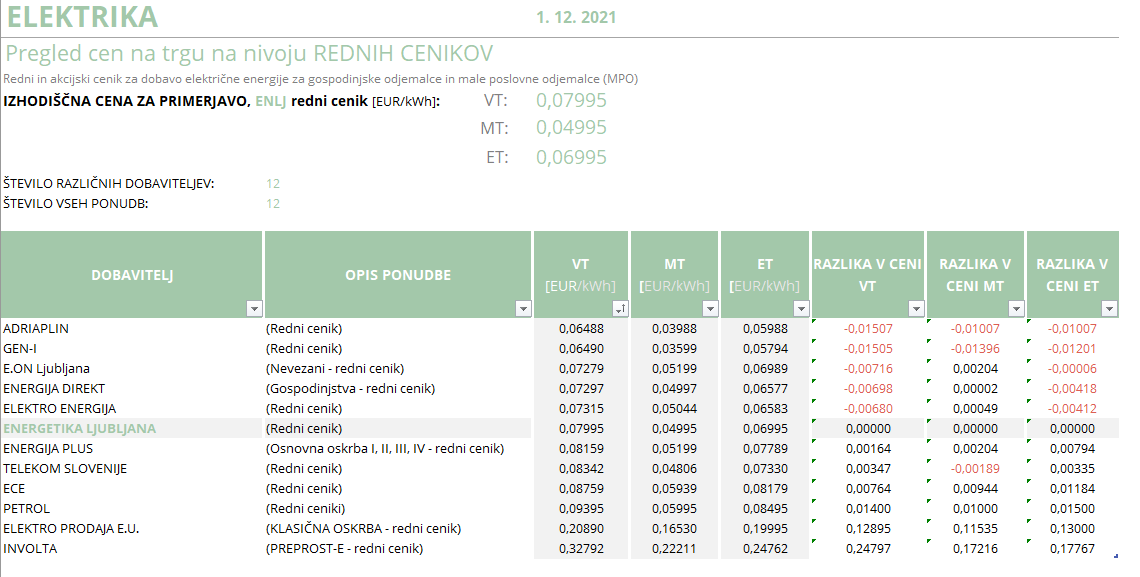Open the DOBAVITELJ column filter dropdown
Screen dimensions: 1140x577
point(254,309)
